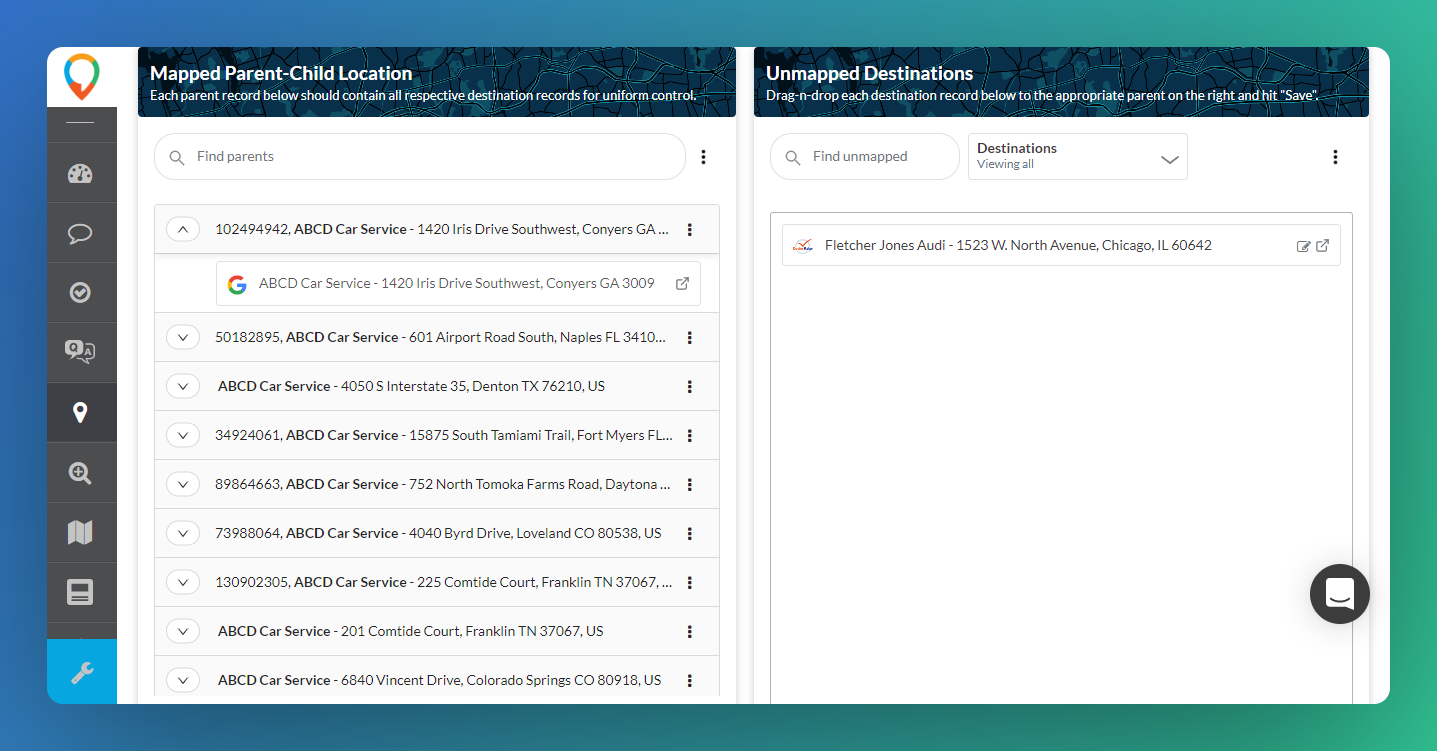Expand the Colorado Springs parent row
The width and height of the screenshot is (1437, 751).
coord(183,680)
